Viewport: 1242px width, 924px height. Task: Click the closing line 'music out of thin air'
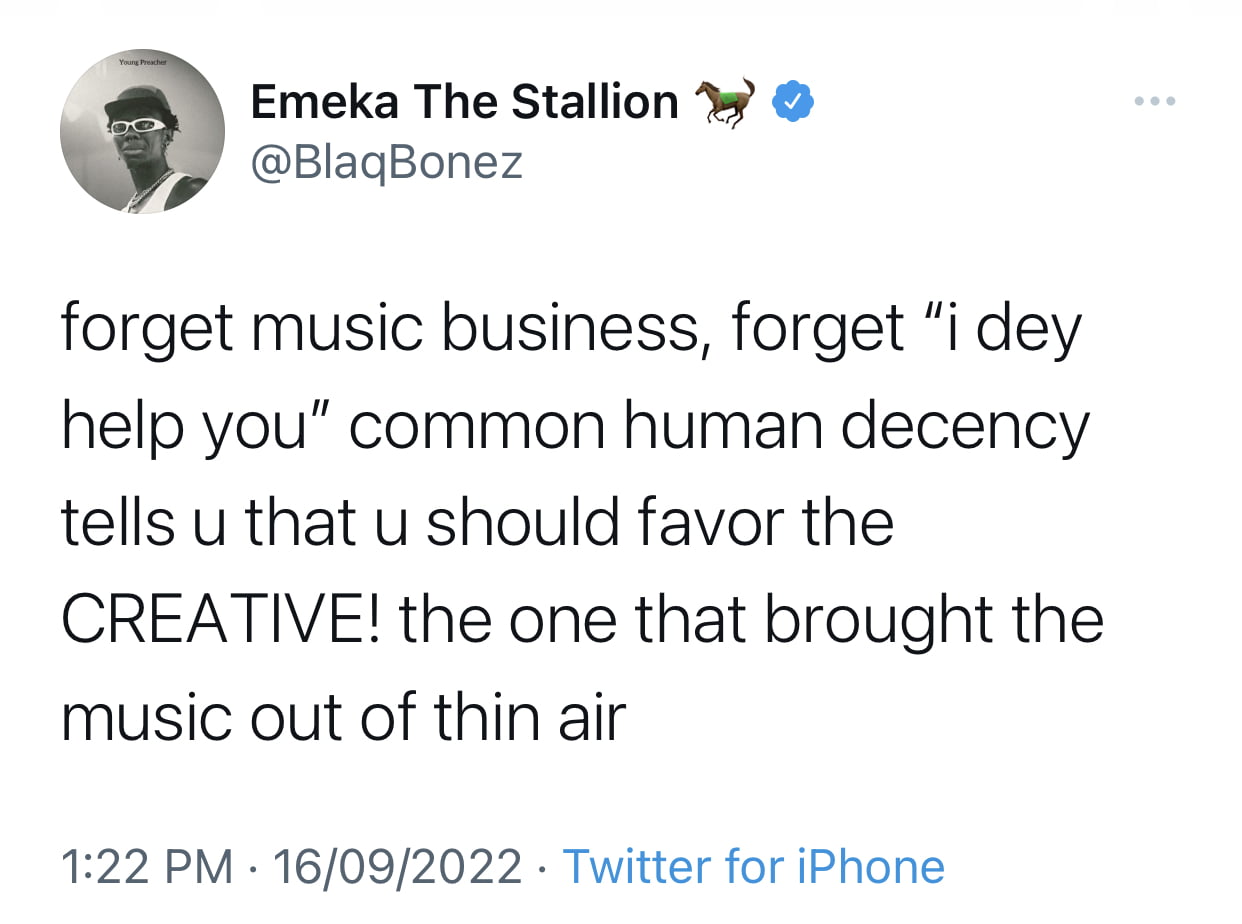pos(344,716)
